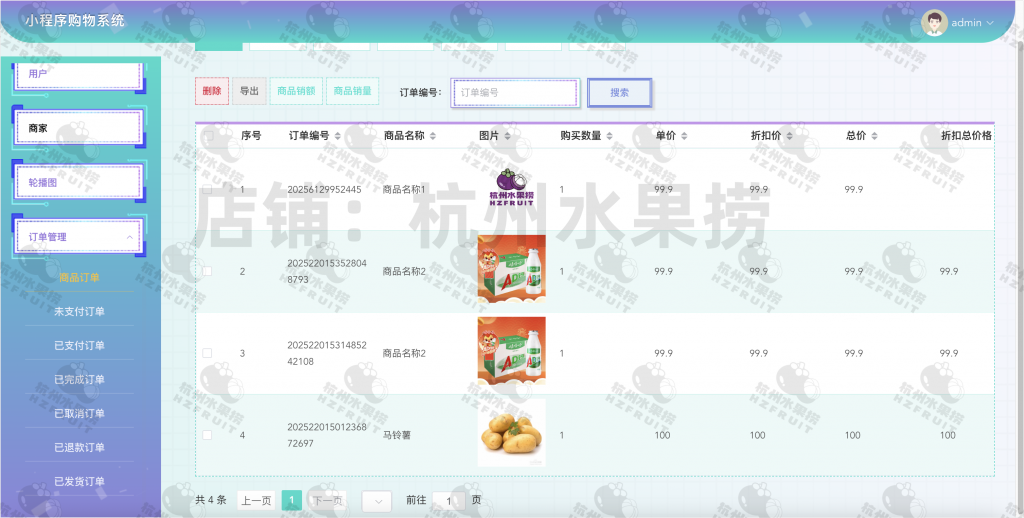Collapse the 订单管理 menu chevron
This screenshot has width=1024, height=518.
point(129,237)
